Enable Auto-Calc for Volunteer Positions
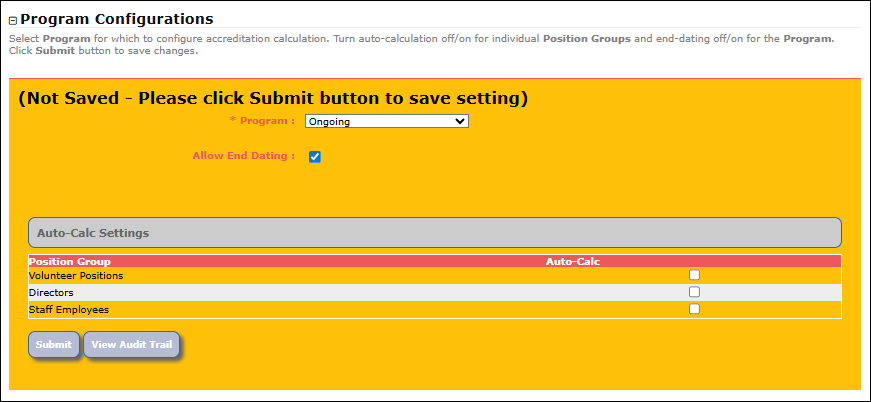 [694, 275]
